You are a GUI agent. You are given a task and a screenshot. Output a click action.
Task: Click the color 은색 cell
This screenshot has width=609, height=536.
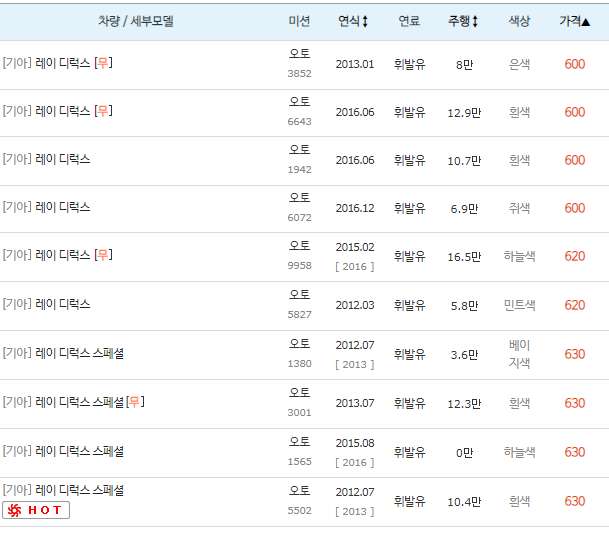pos(519,64)
